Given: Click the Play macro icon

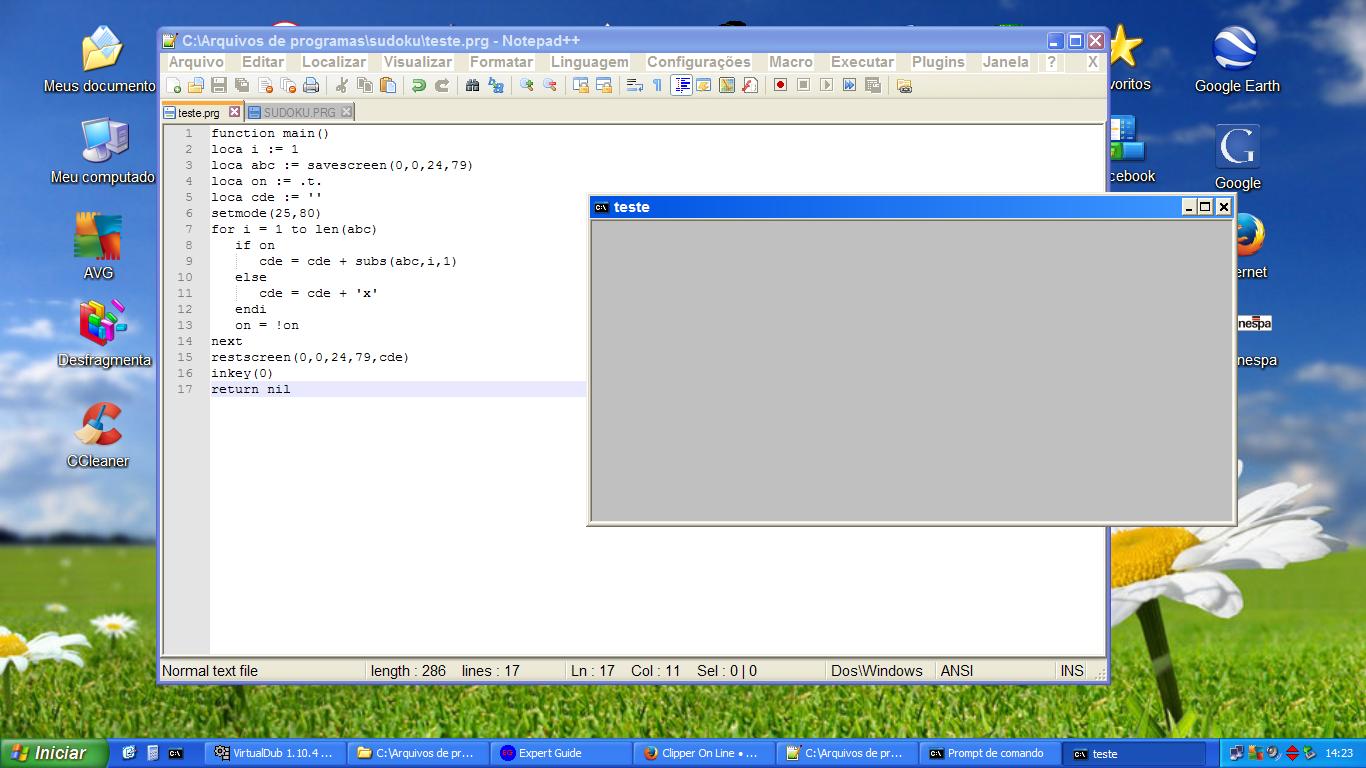Looking at the screenshot, I should tap(826, 86).
